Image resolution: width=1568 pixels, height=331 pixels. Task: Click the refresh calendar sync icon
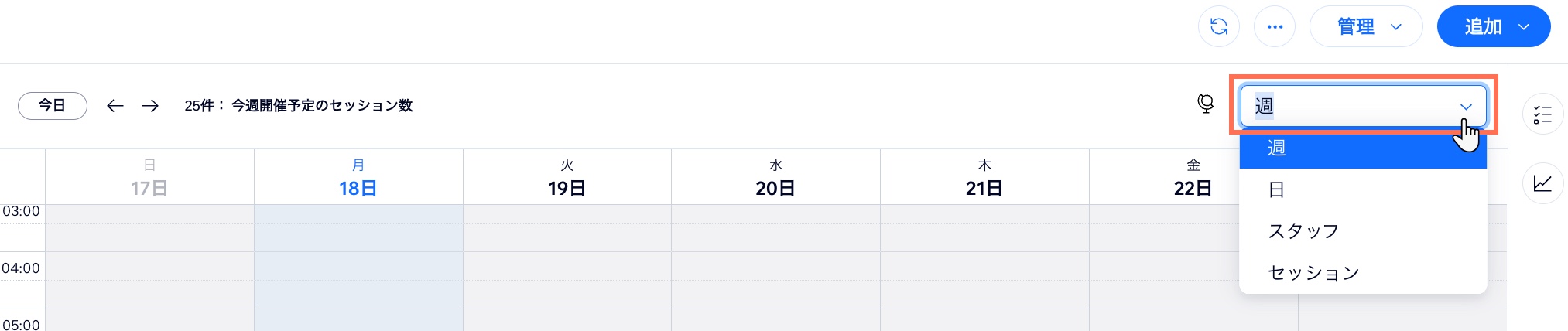pos(1218,27)
